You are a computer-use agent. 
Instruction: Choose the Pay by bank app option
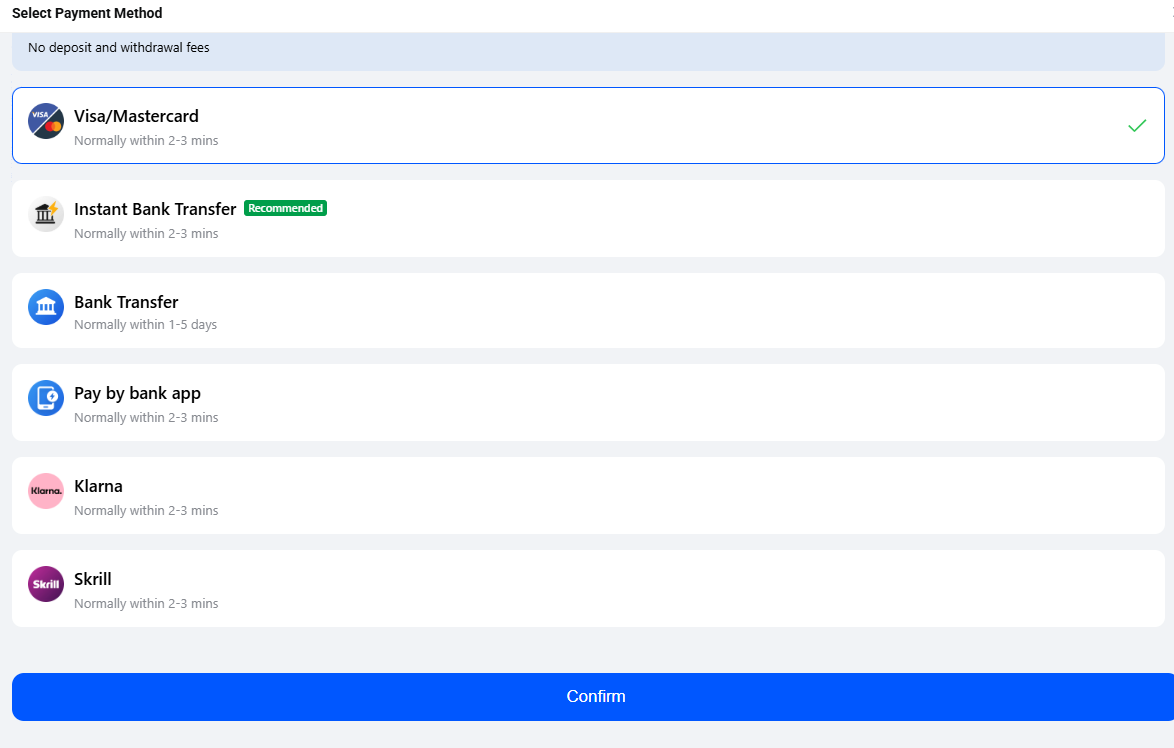click(588, 403)
